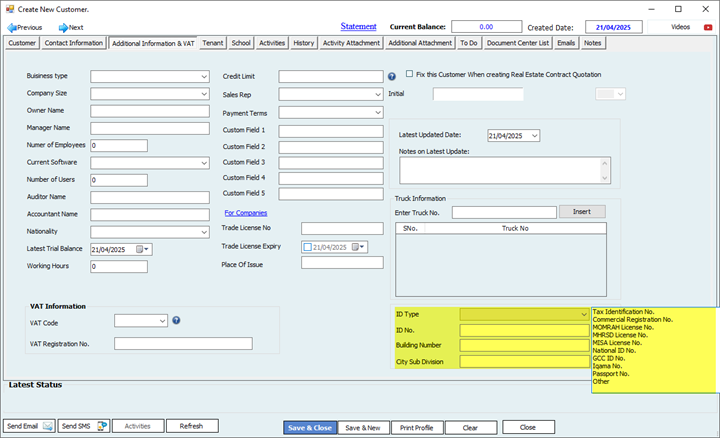Screen dimensions: 720x438
Task: Open the VAT Code dropdown
Action: [162, 321]
